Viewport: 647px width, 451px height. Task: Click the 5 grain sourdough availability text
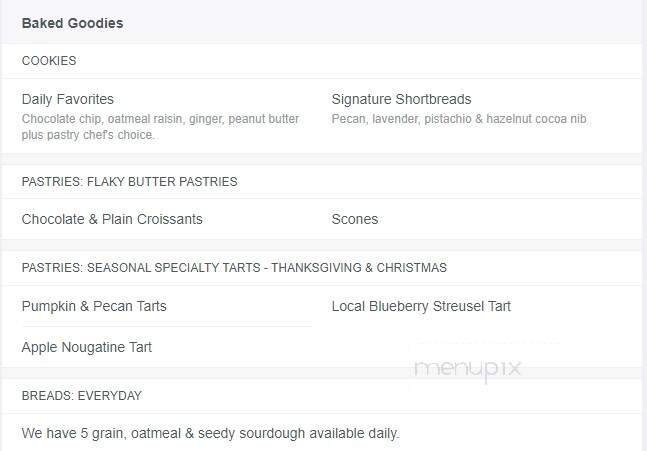(210, 433)
